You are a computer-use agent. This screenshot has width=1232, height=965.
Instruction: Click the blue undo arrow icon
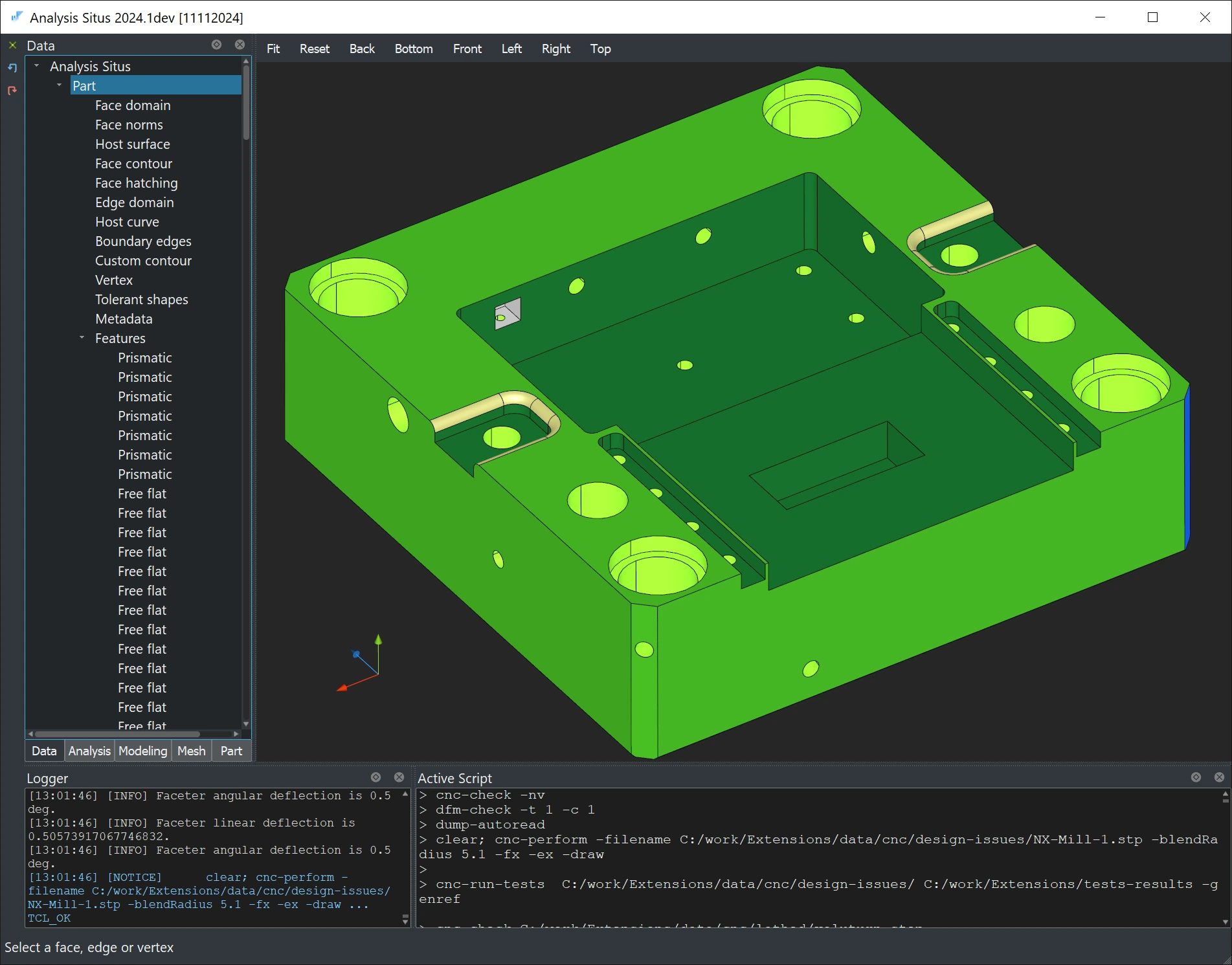point(12,67)
